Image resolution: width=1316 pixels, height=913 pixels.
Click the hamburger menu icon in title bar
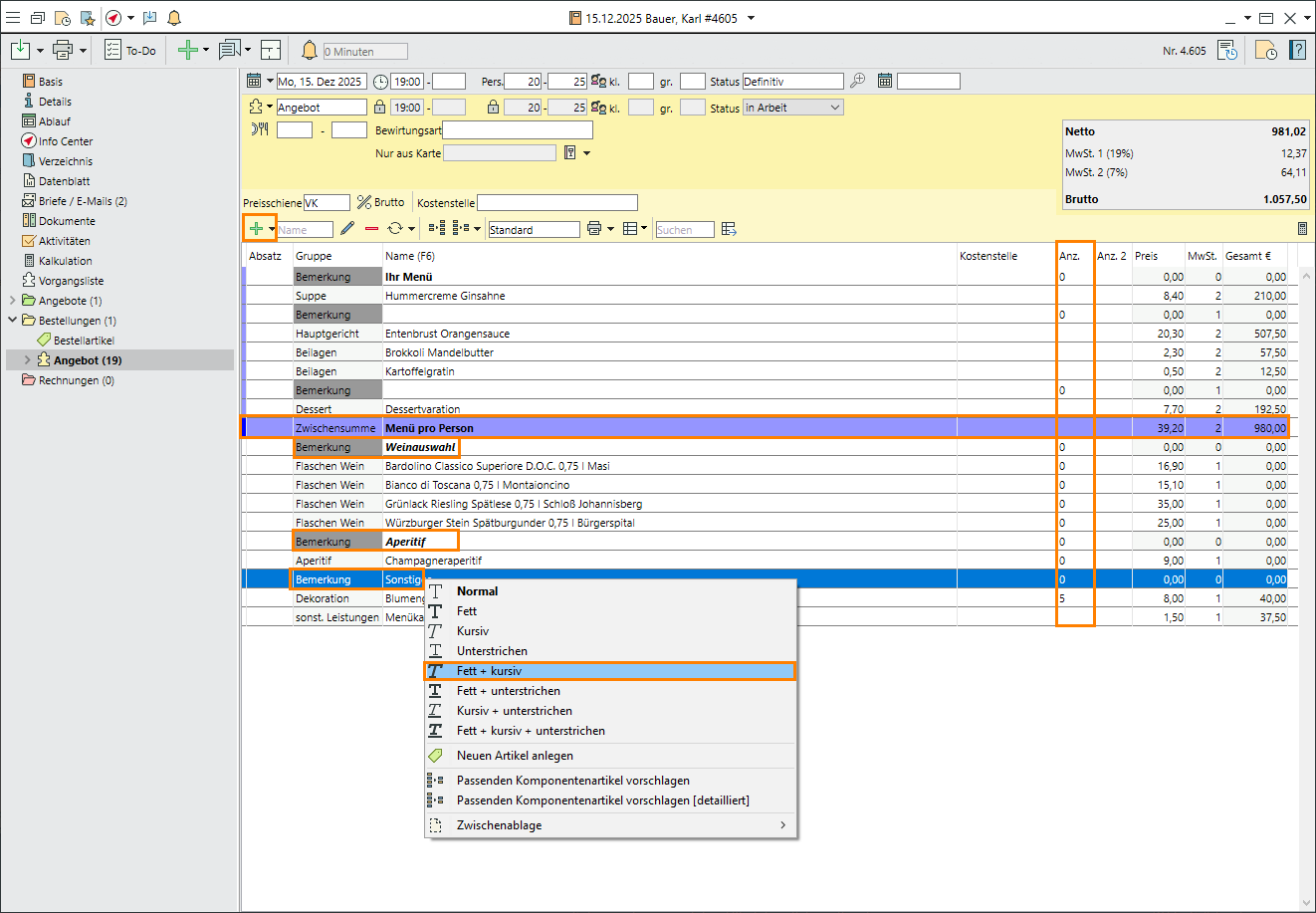[x=13, y=18]
